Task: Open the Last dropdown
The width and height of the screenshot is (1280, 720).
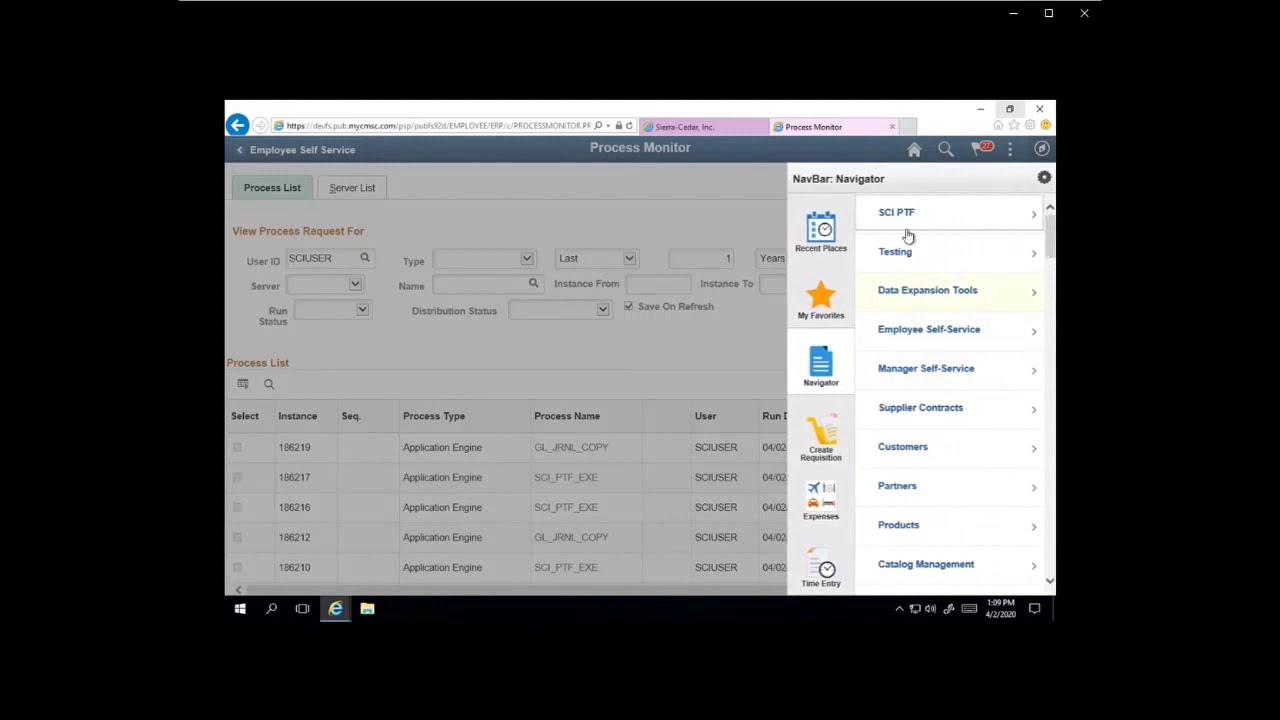Action: pos(595,259)
